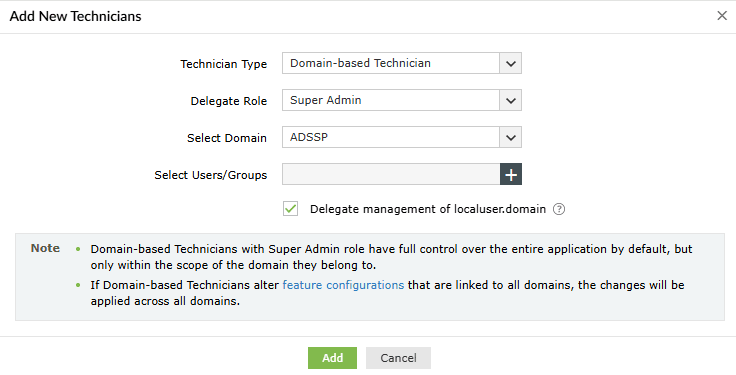Open the Select Domain dropdown
736x375 pixels.
point(402,137)
